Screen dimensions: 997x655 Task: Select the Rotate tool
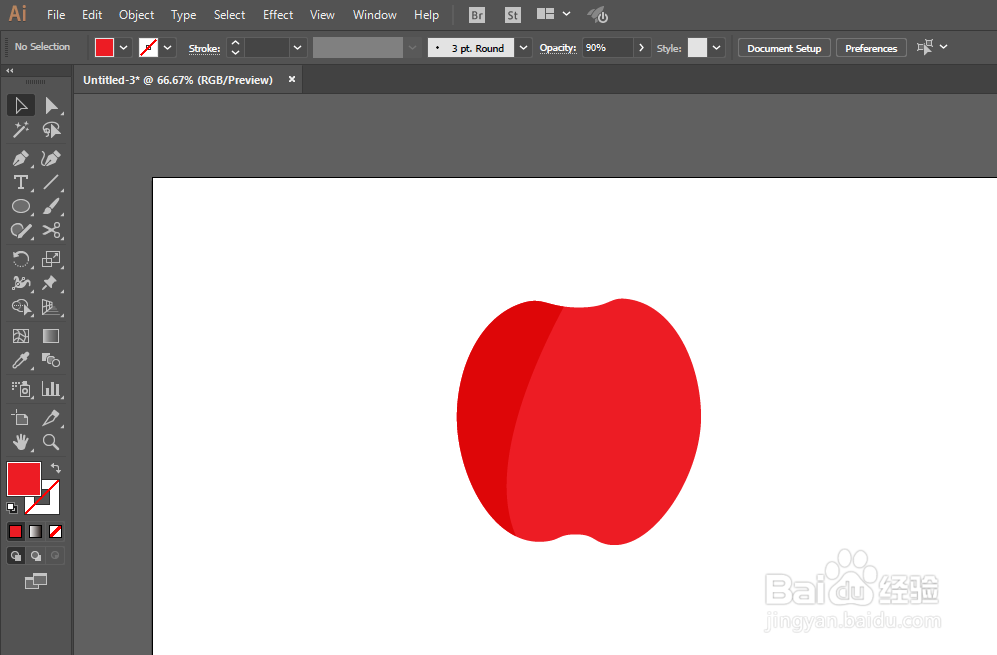point(20,259)
